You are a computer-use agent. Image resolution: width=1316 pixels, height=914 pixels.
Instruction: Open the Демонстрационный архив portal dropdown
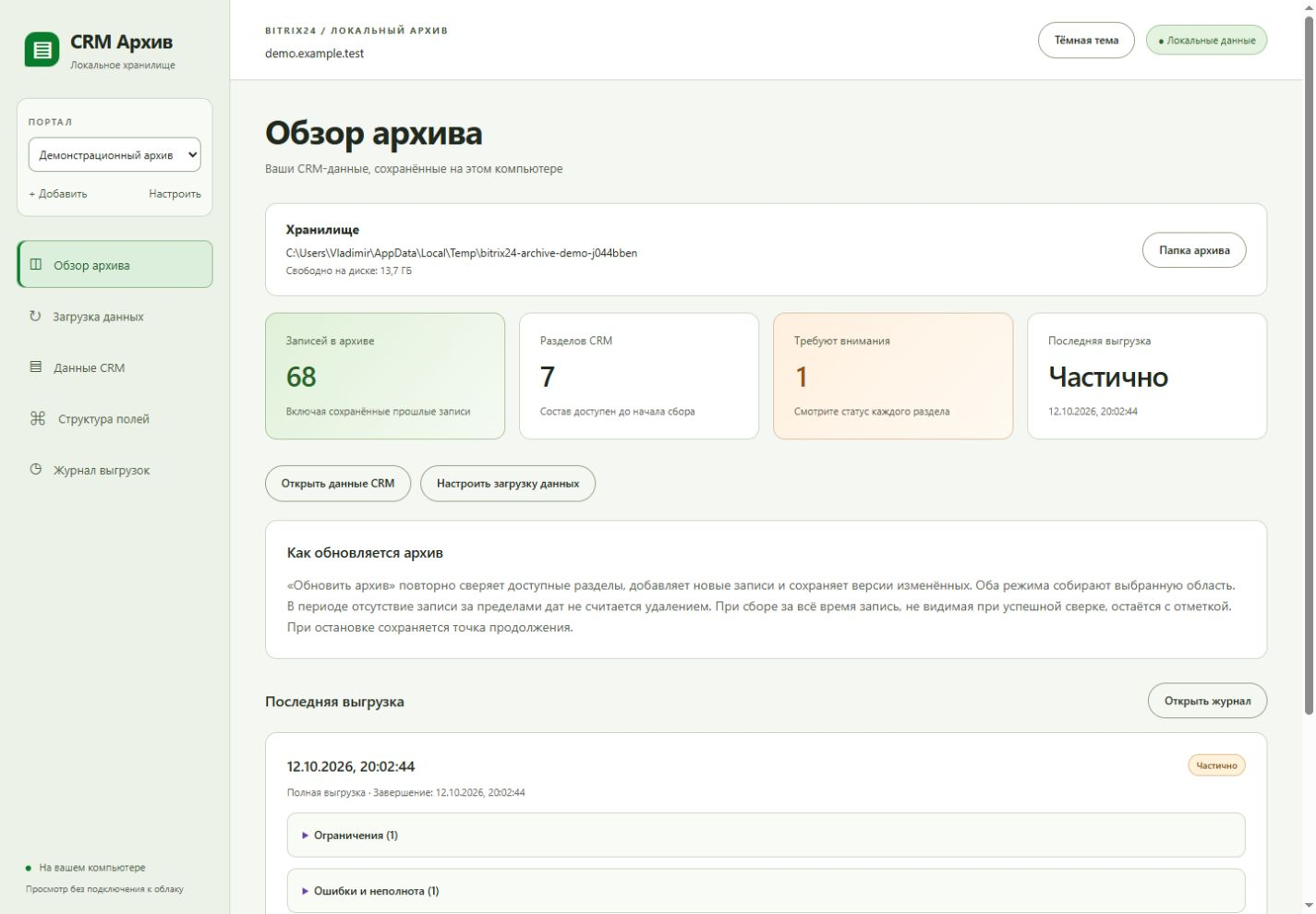point(115,155)
